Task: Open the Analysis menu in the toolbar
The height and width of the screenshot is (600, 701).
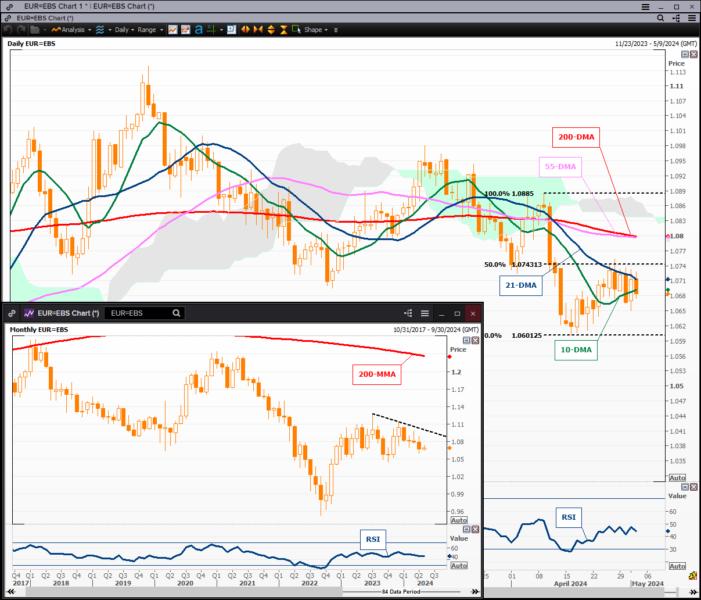Action: point(71,30)
